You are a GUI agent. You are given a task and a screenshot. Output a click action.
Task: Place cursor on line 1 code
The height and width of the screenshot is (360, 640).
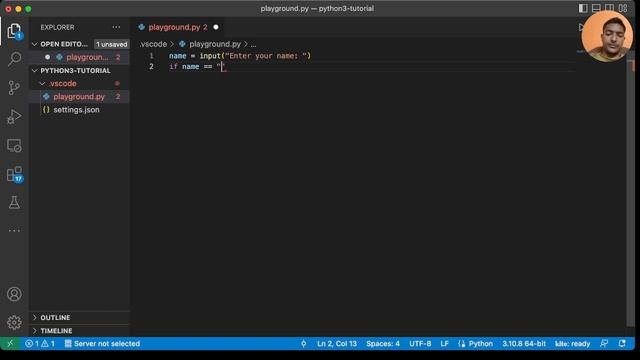(x=240, y=56)
